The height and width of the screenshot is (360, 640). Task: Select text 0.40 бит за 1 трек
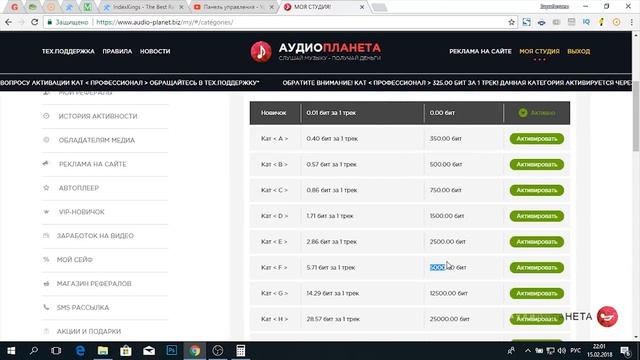pyautogui.click(x=332, y=139)
